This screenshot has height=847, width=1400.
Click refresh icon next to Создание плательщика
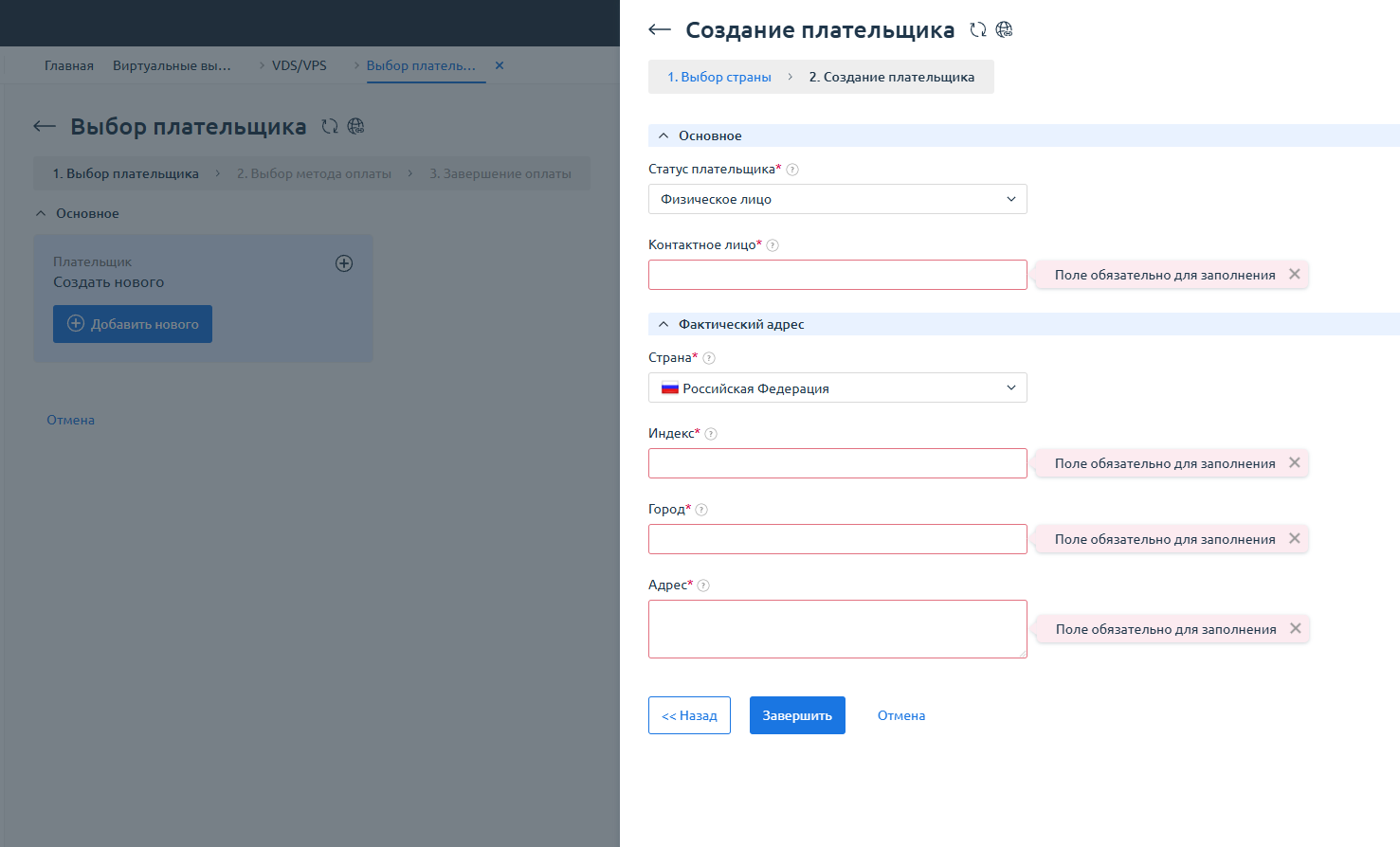[978, 30]
